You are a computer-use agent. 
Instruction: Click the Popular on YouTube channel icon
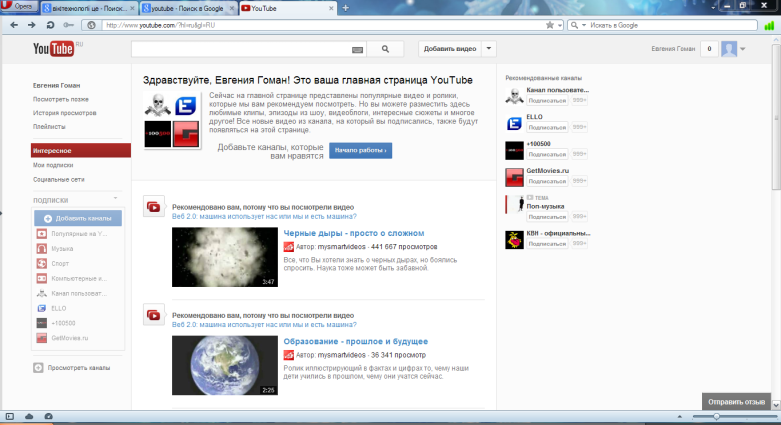pos(42,234)
